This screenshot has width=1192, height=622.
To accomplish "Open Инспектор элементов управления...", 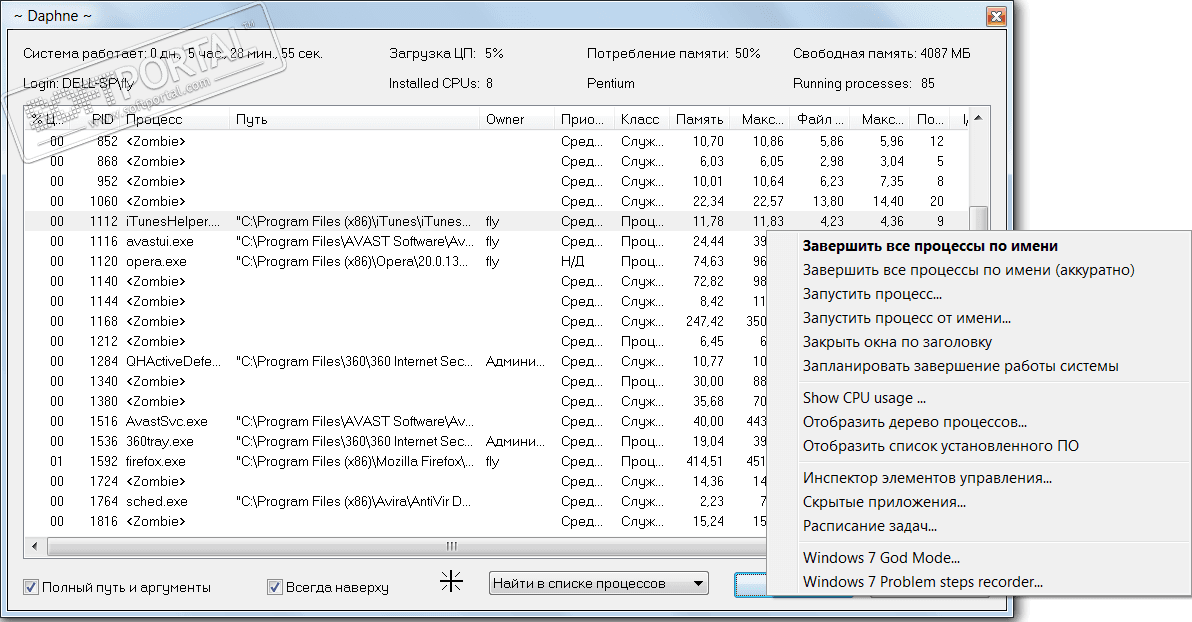I will coord(927,478).
